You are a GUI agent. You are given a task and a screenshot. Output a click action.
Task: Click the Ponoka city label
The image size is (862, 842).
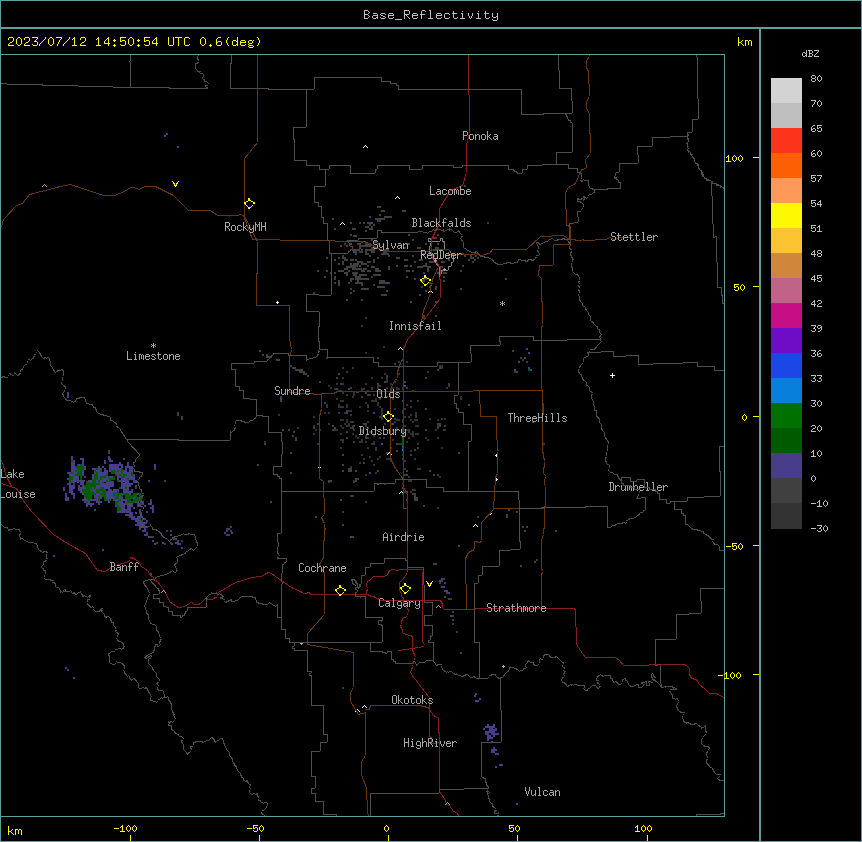click(480, 136)
